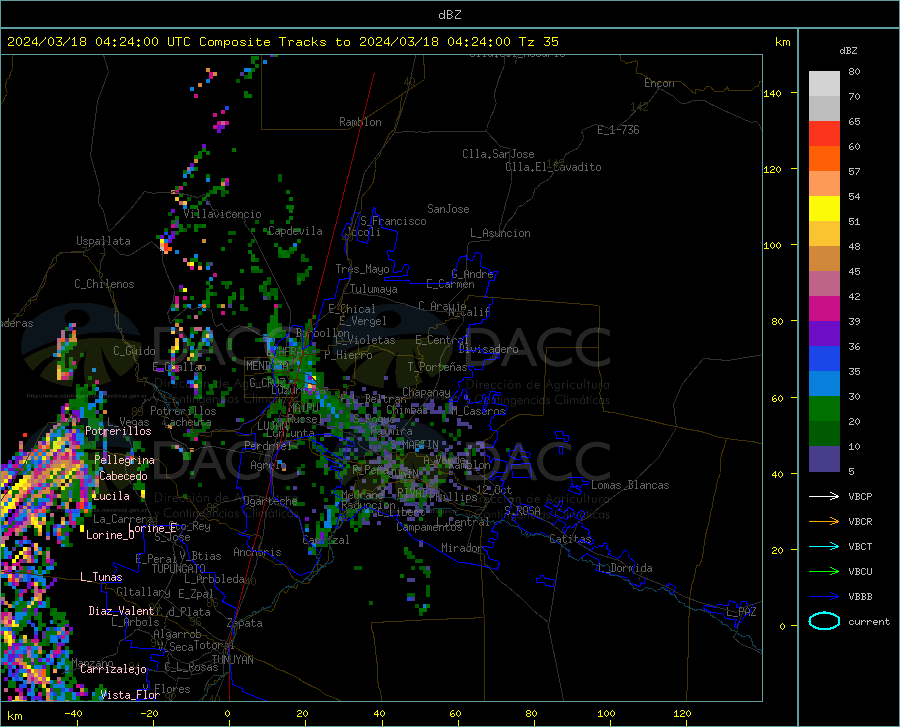Click the Anchoris place label

pos(257,552)
